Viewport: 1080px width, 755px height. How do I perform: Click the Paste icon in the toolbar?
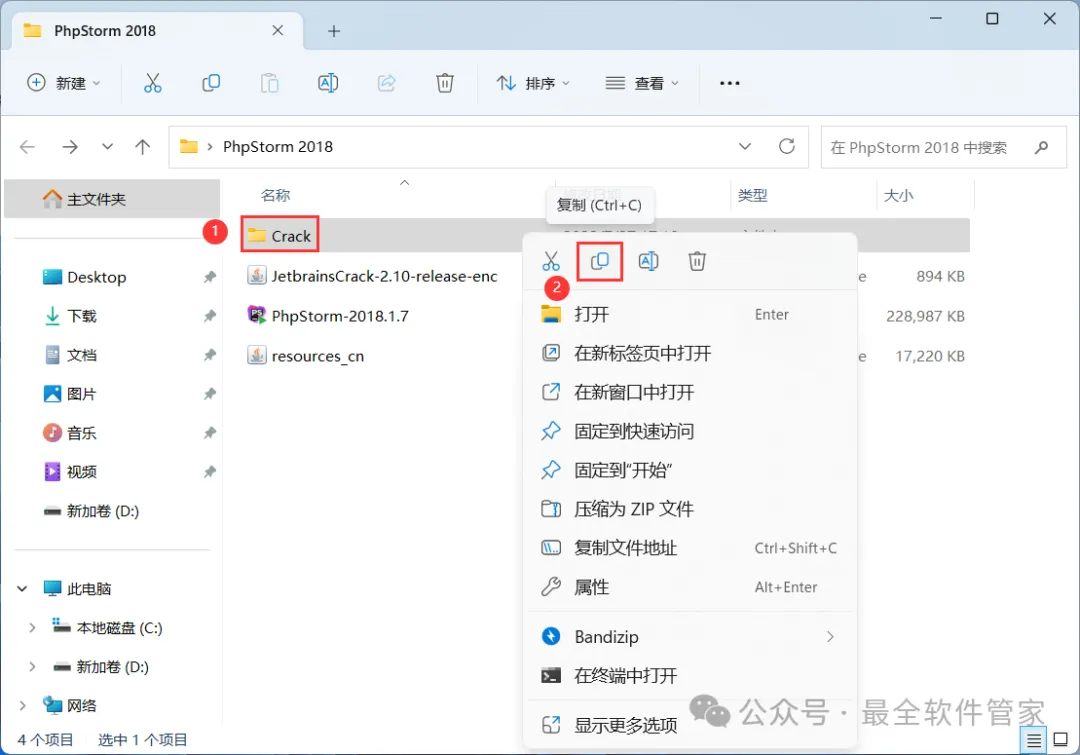pos(269,83)
